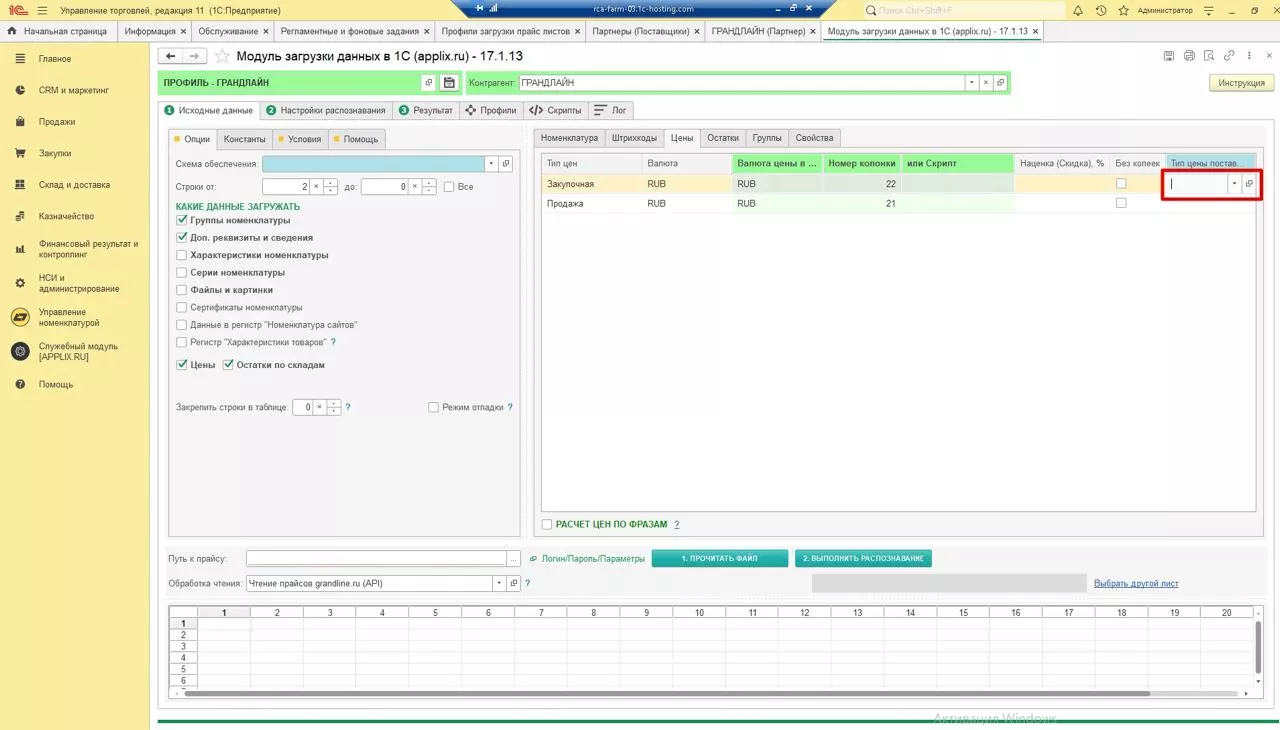Click the Путь к прайсу input field
1280x730 pixels.
[x=376, y=559]
